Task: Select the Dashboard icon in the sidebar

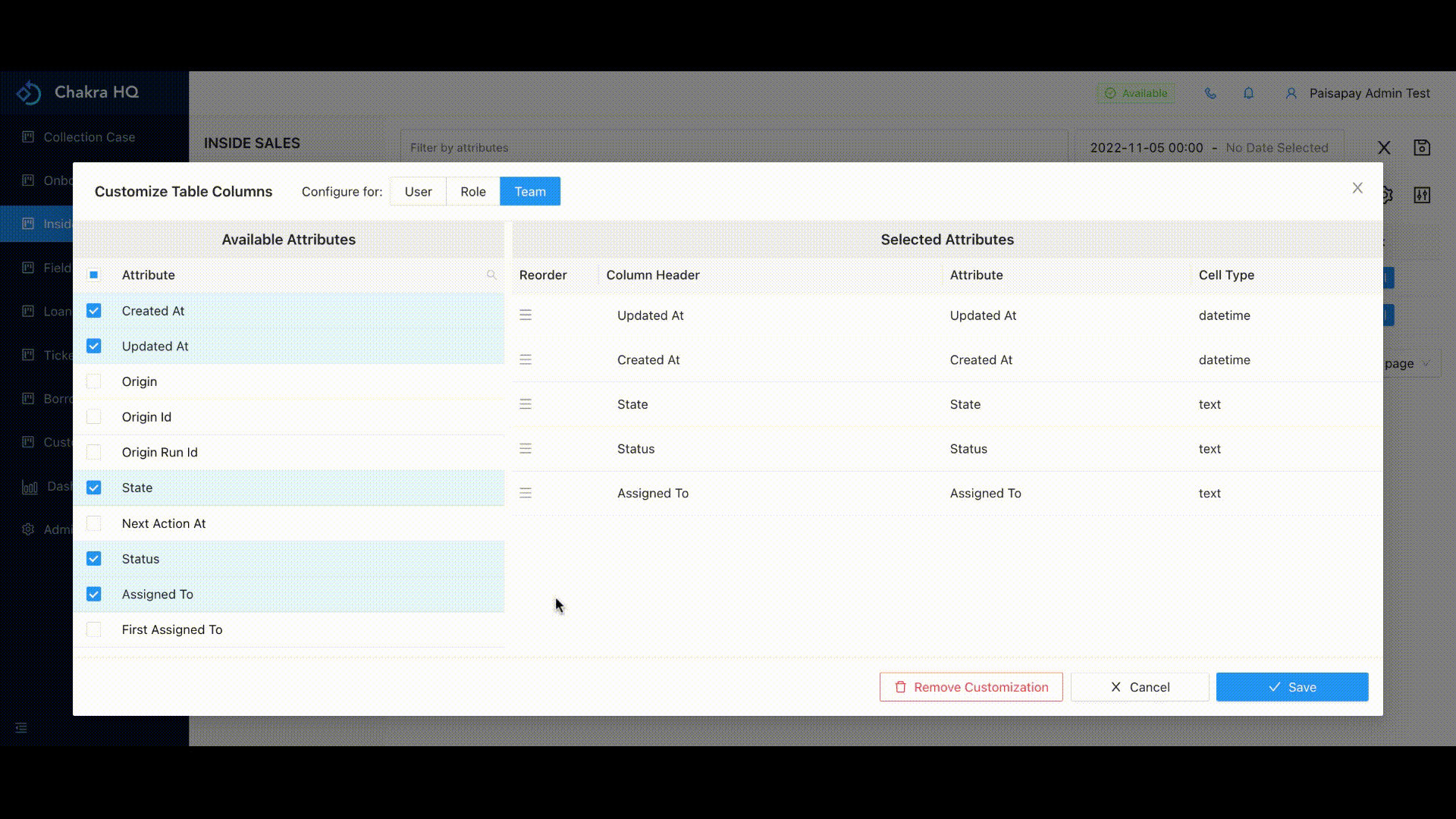Action: (x=29, y=487)
